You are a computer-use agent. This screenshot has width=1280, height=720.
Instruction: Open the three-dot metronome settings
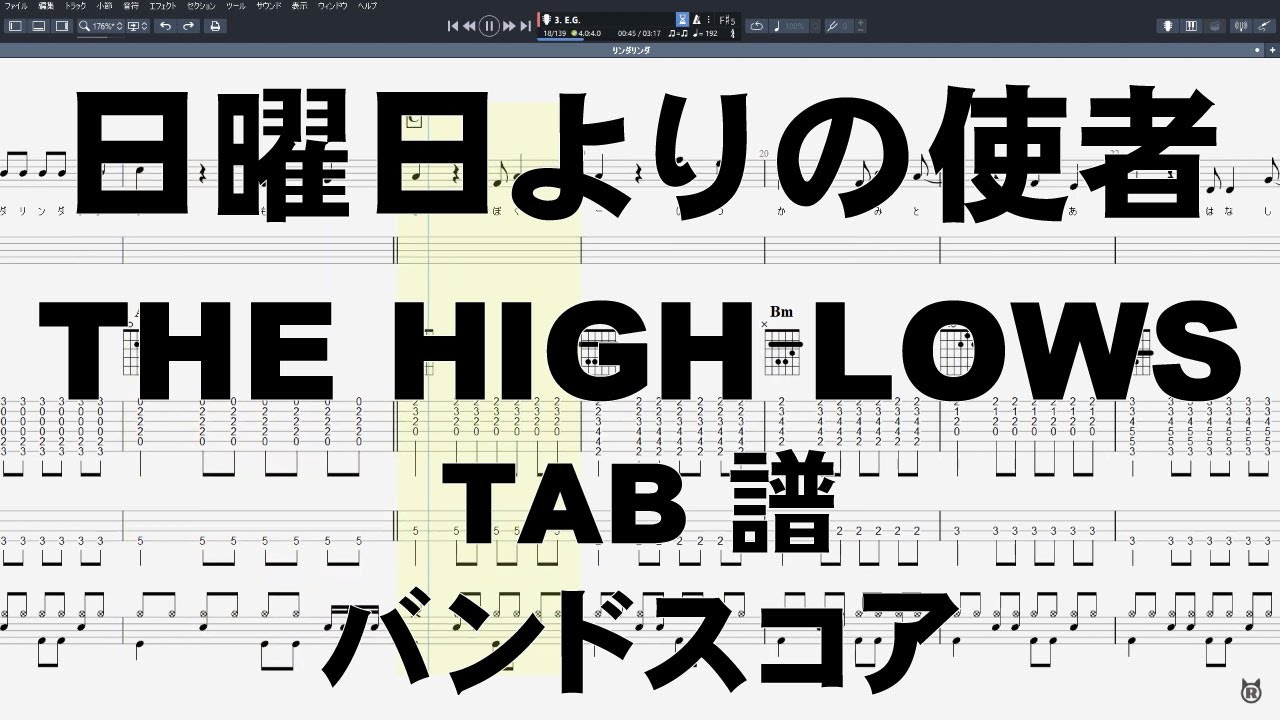tap(709, 20)
